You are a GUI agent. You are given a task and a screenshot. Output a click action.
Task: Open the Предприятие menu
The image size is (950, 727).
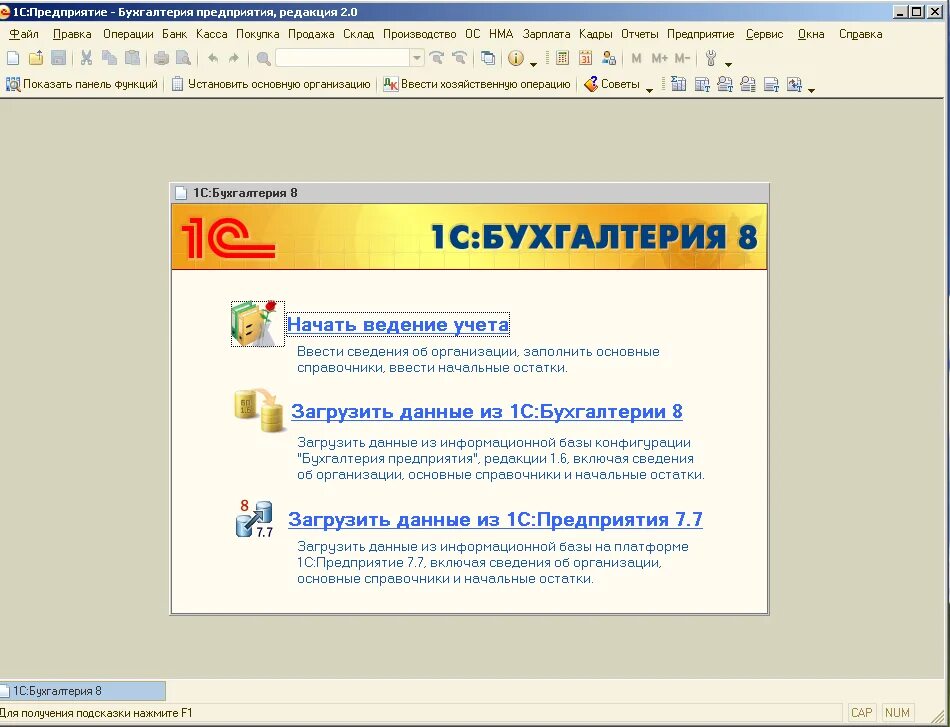[700, 34]
